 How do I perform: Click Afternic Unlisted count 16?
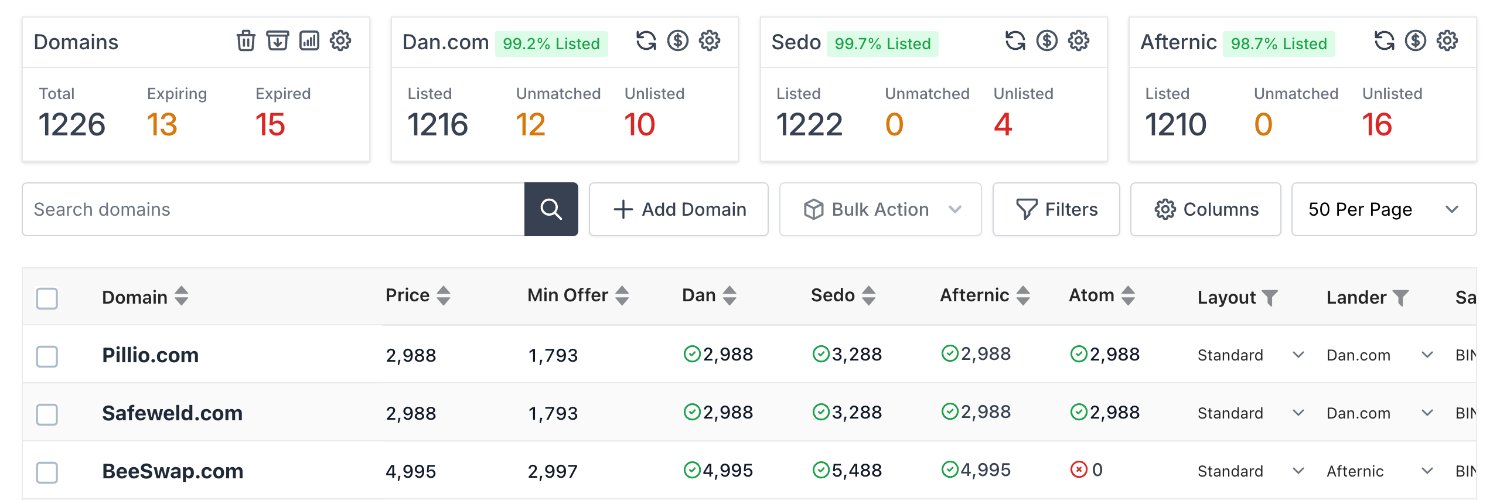1378,125
